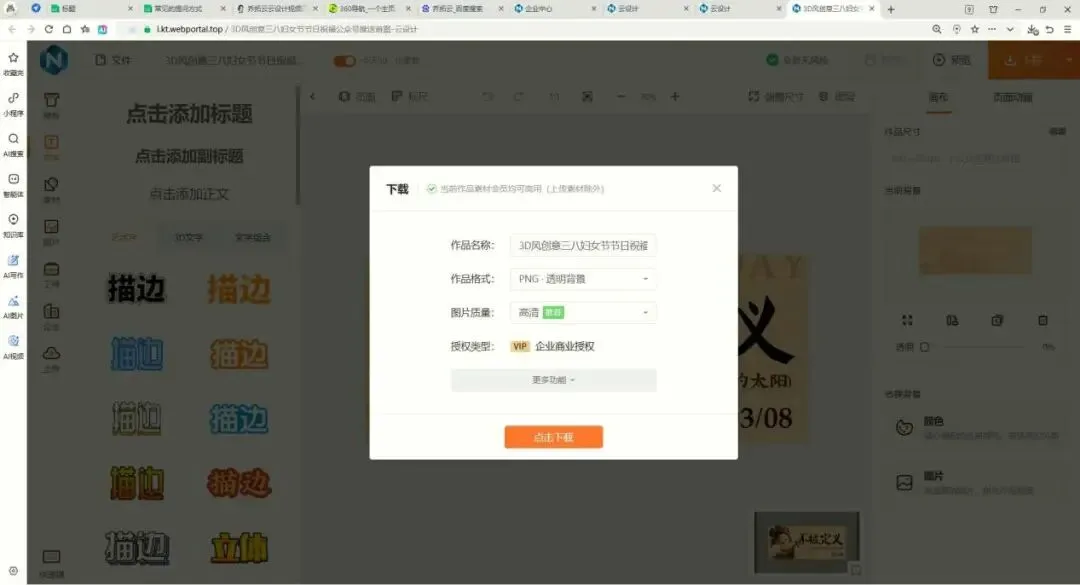
Task: Expand 更多功能 options
Action: [x=553, y=380]
